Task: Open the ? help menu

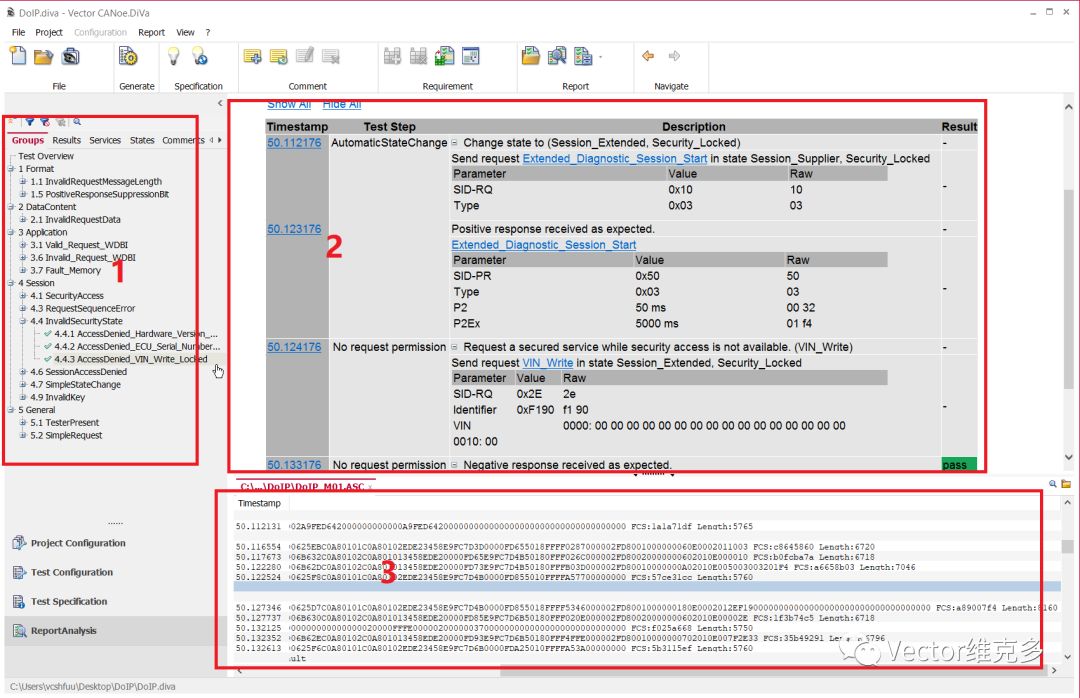Action: click(207, 32)
